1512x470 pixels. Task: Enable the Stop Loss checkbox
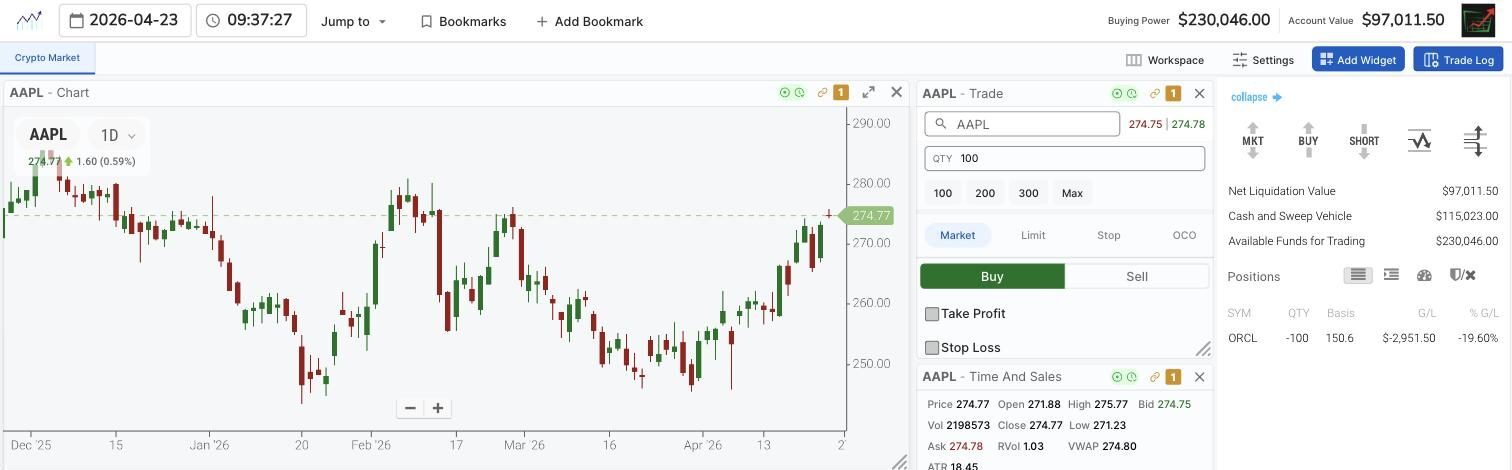932,348
